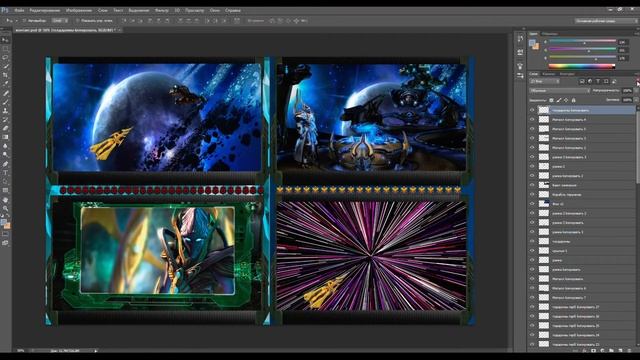Open the Изображение menu
The image size is (640, 360).
(79, 10)
